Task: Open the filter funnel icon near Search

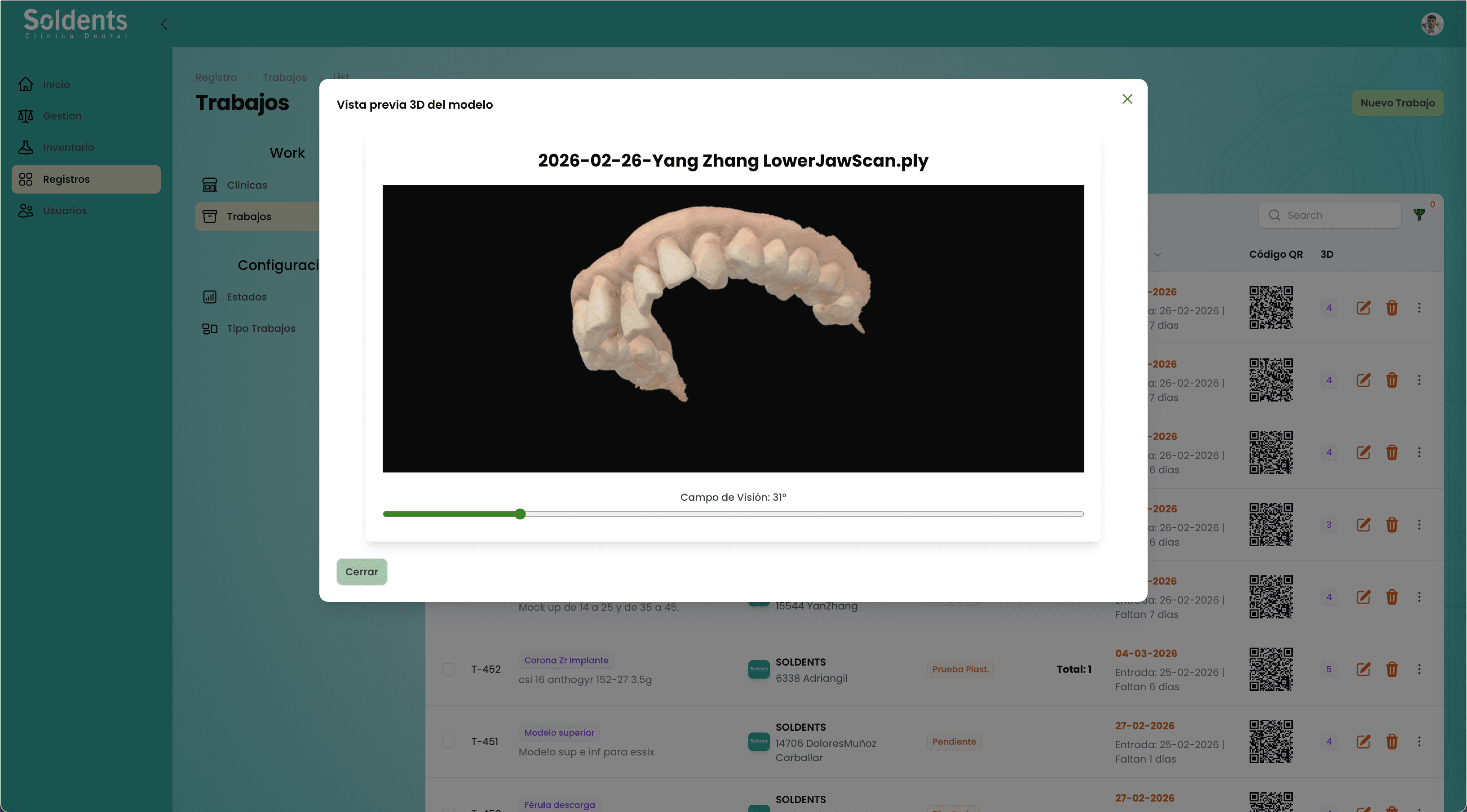Action: (1418, 215)
